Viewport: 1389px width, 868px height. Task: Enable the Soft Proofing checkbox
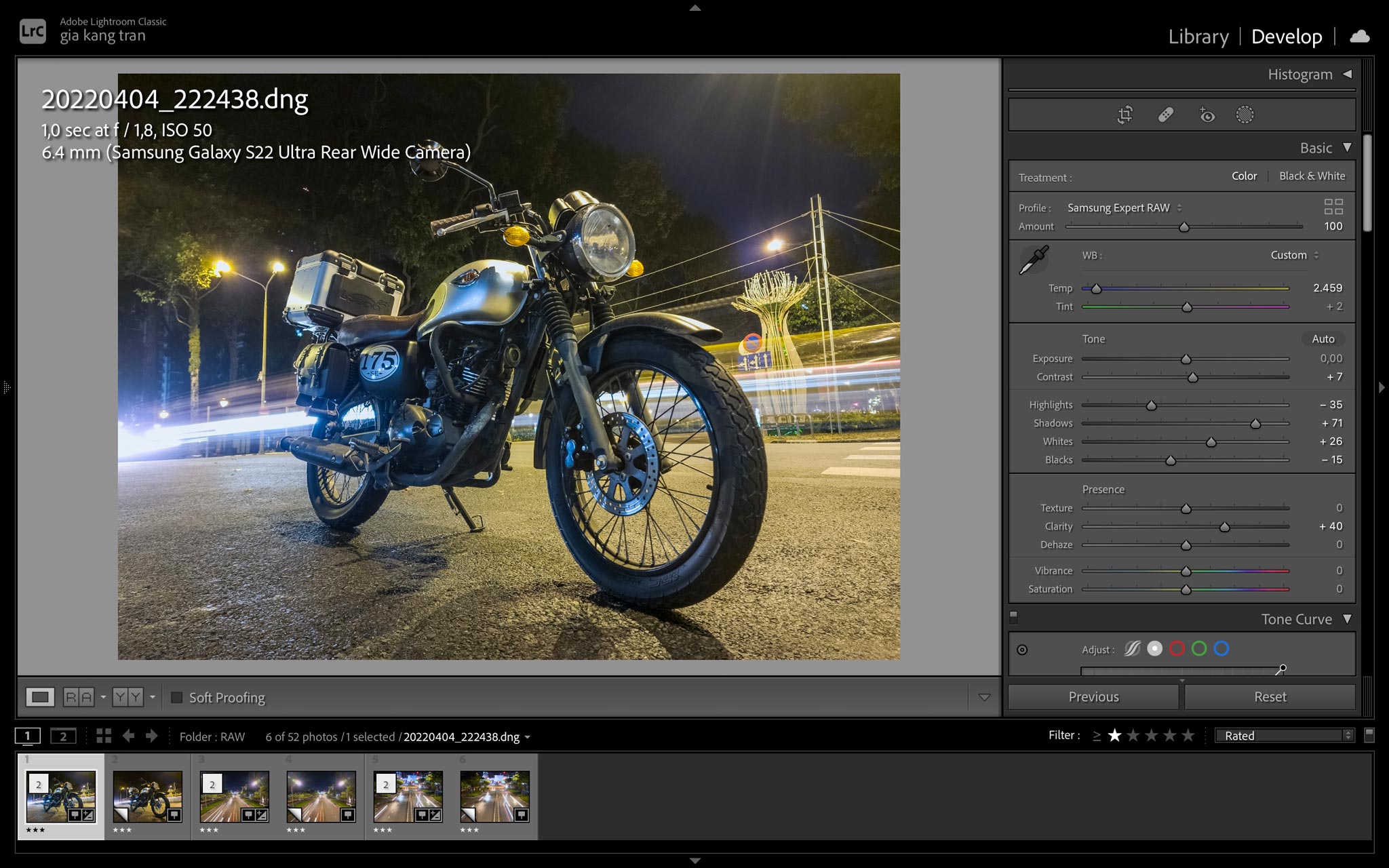[x=177, y=697]
